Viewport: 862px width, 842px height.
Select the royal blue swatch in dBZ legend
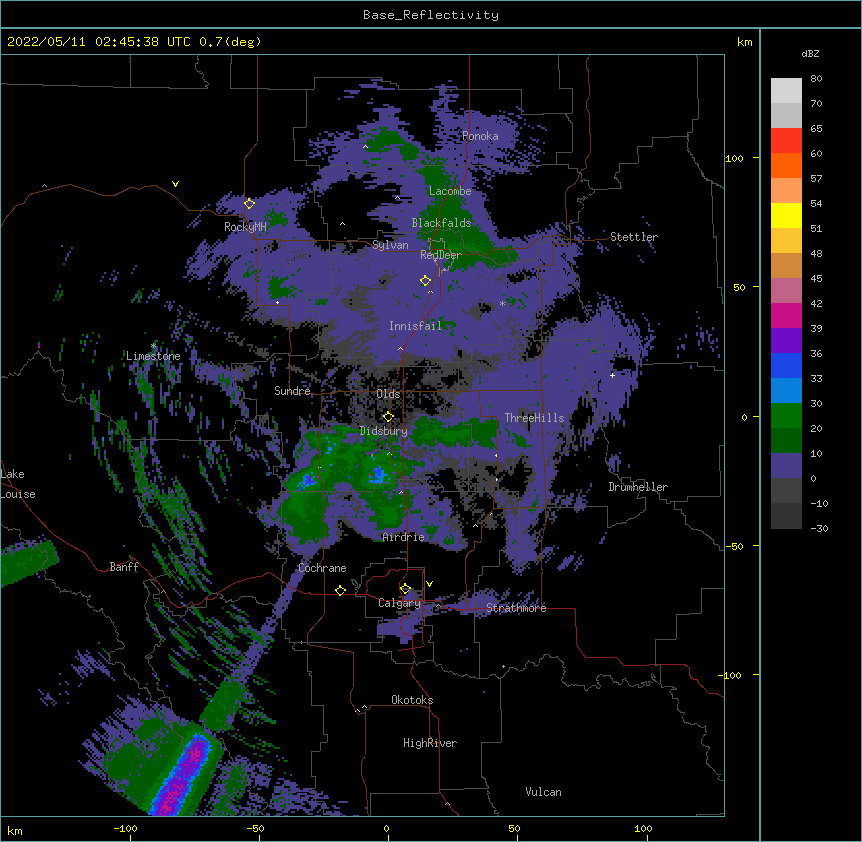tap(786, 365)
